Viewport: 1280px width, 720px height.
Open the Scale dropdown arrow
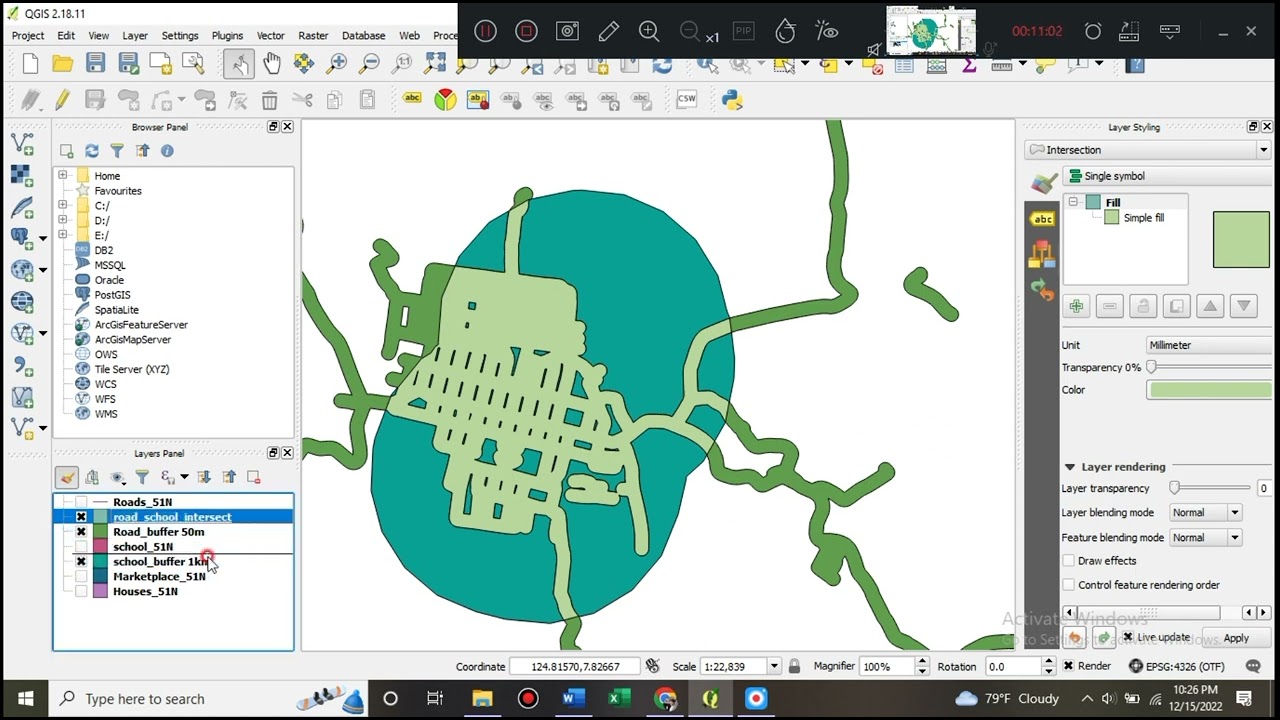773,666
